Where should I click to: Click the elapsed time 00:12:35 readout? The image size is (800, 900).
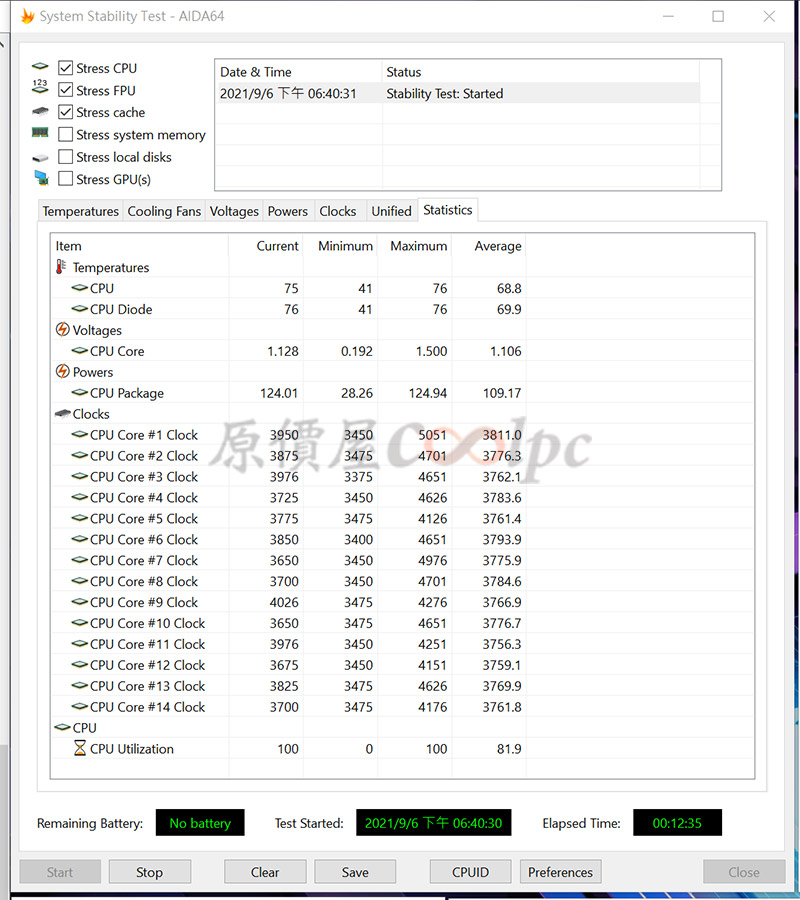(x=677, y=823)
